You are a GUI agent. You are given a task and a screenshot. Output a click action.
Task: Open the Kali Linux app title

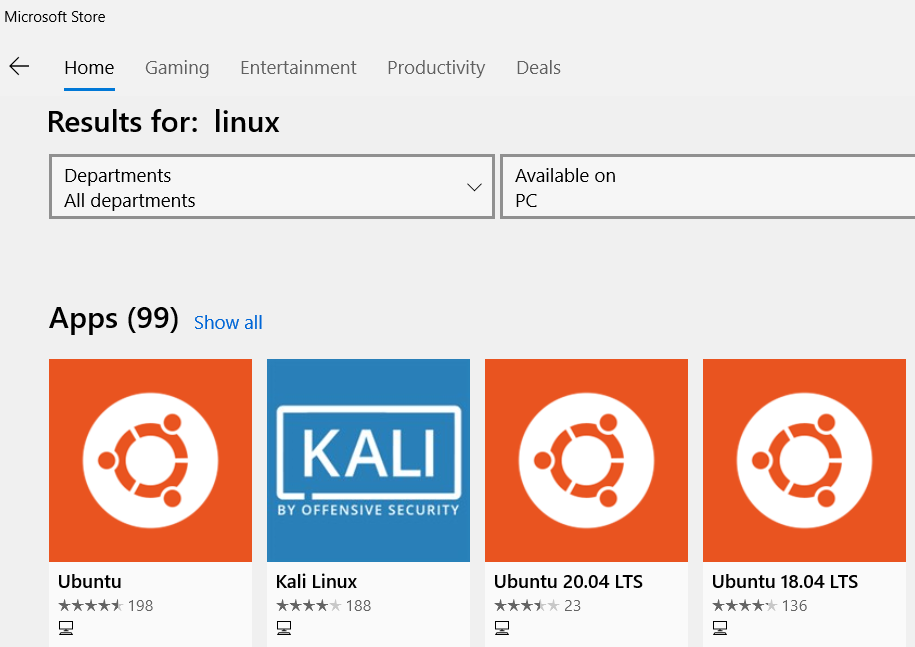point(316,581)
